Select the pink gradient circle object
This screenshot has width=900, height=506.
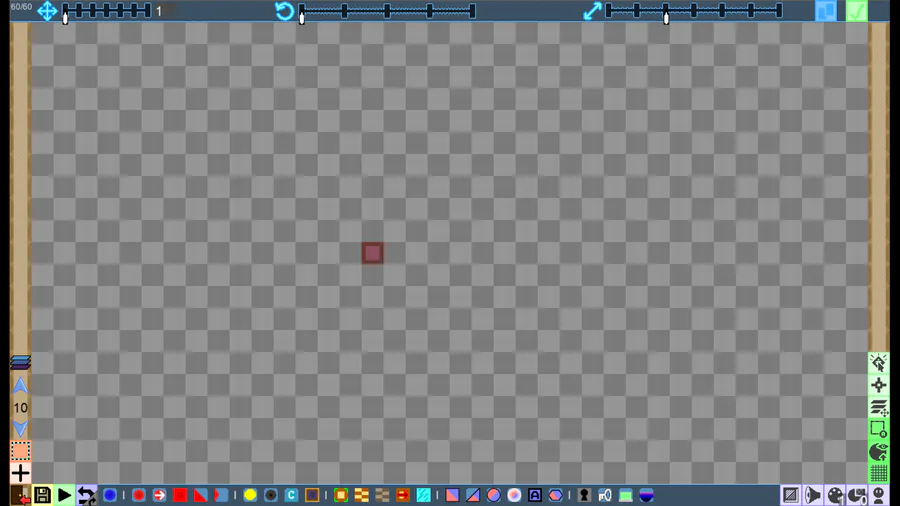(514, 495)
